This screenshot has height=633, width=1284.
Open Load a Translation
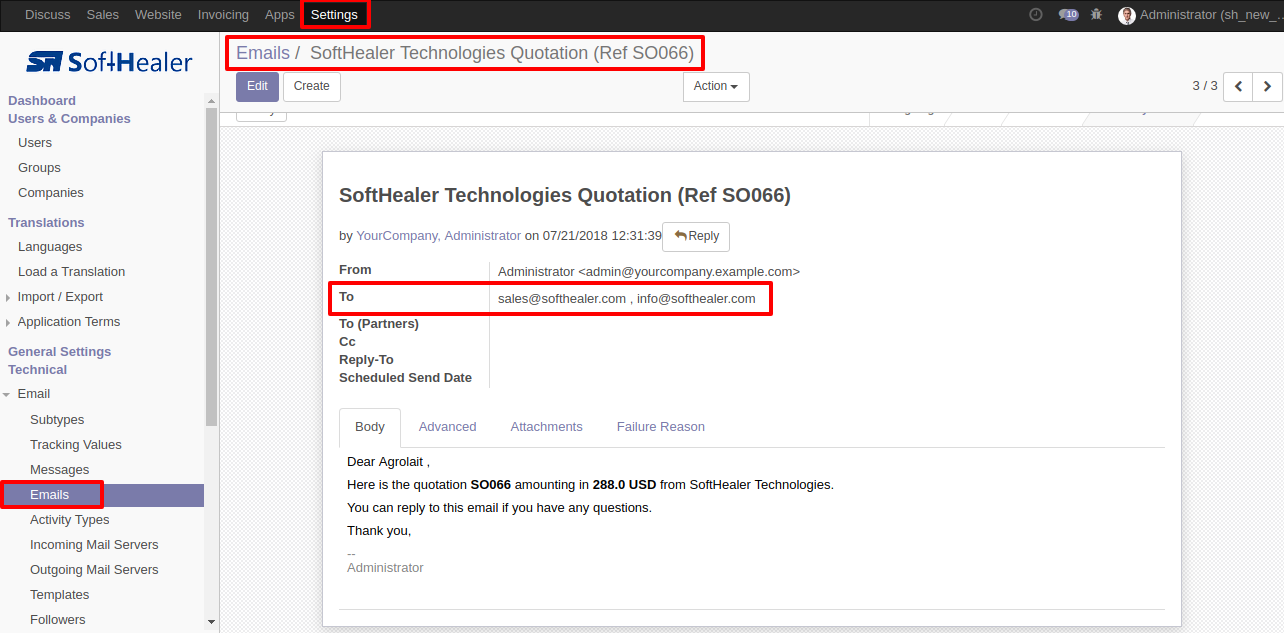click(71, 272)
